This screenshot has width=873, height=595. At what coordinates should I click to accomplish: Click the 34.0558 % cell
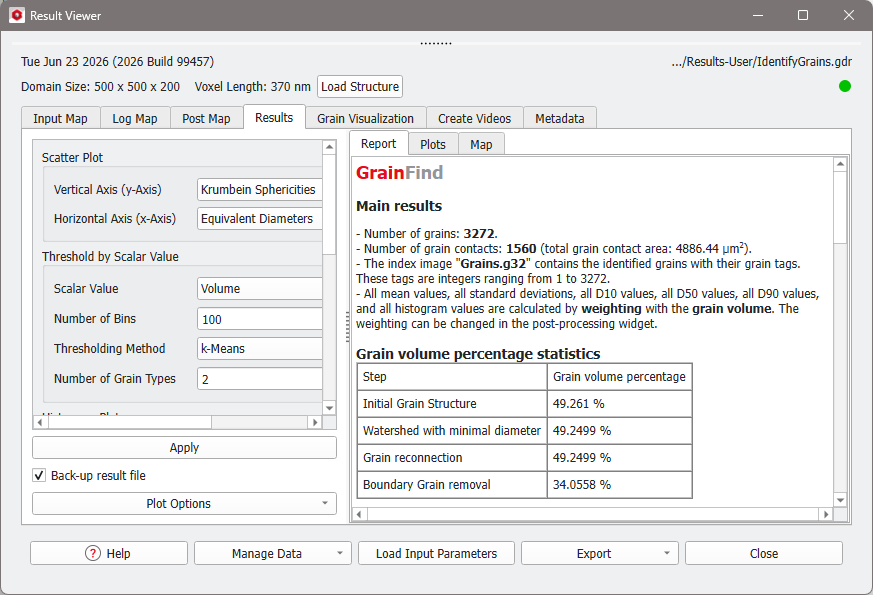(x=620, y=484)
